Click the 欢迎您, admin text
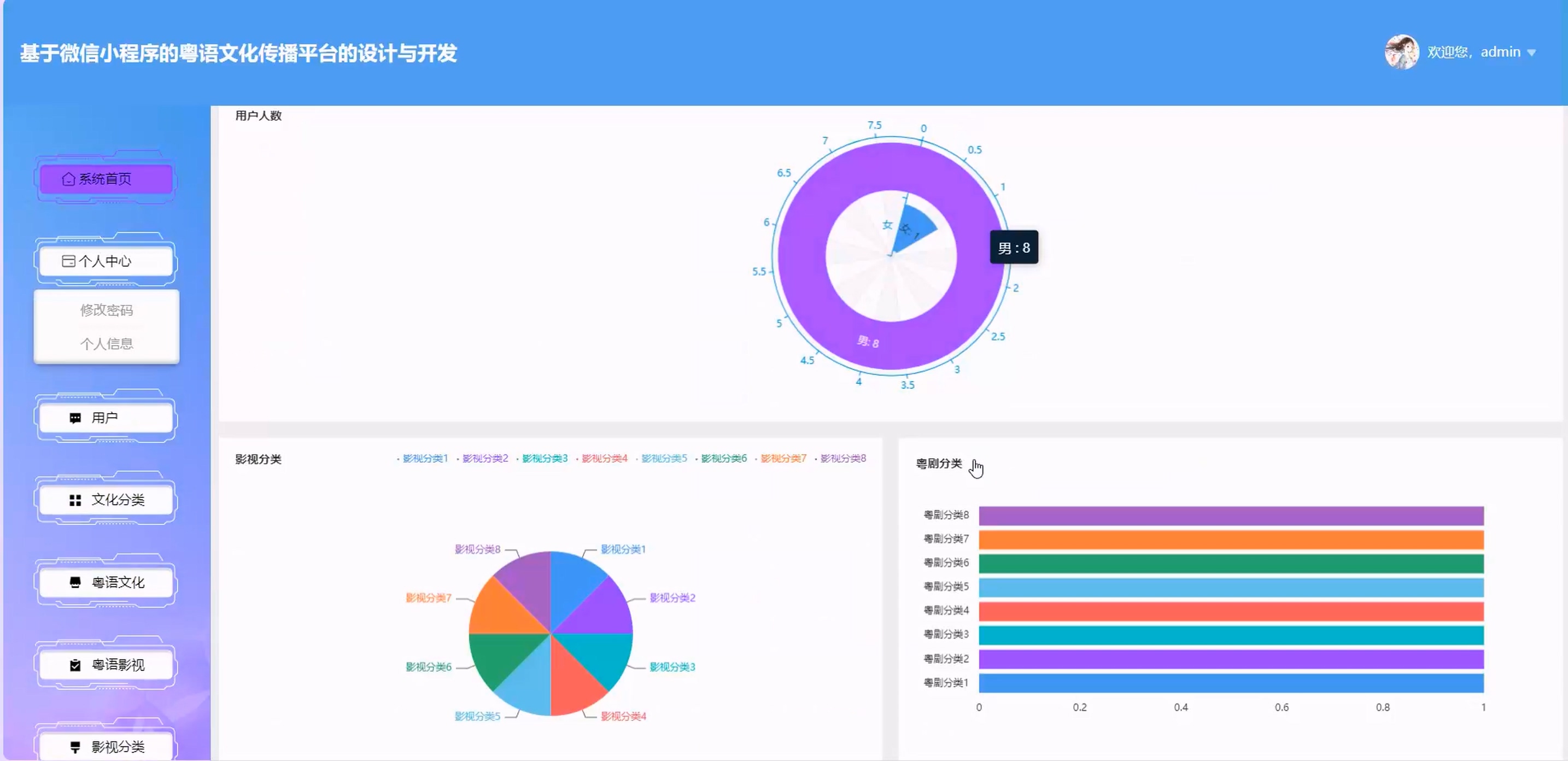This screenshot has width=1568, height=761. (x=1473, y=52)
